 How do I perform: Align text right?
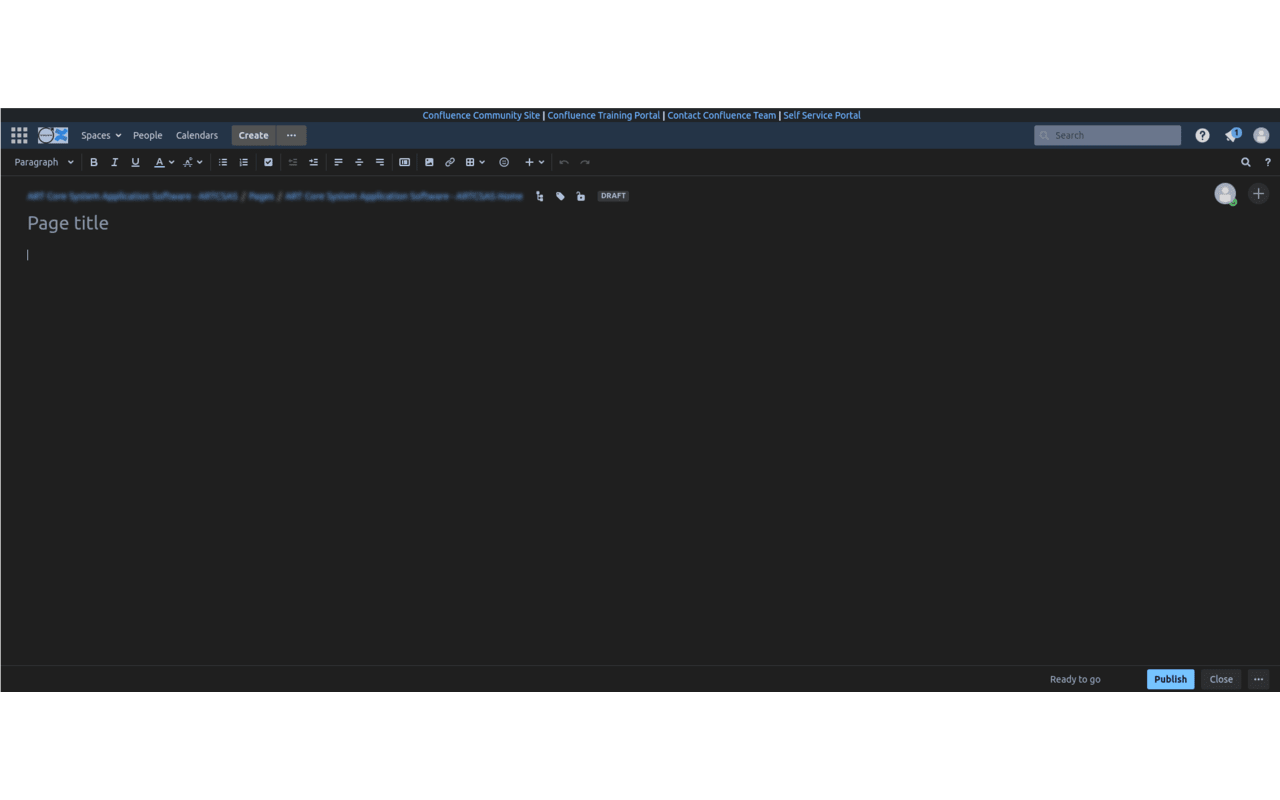coord(379,162)
